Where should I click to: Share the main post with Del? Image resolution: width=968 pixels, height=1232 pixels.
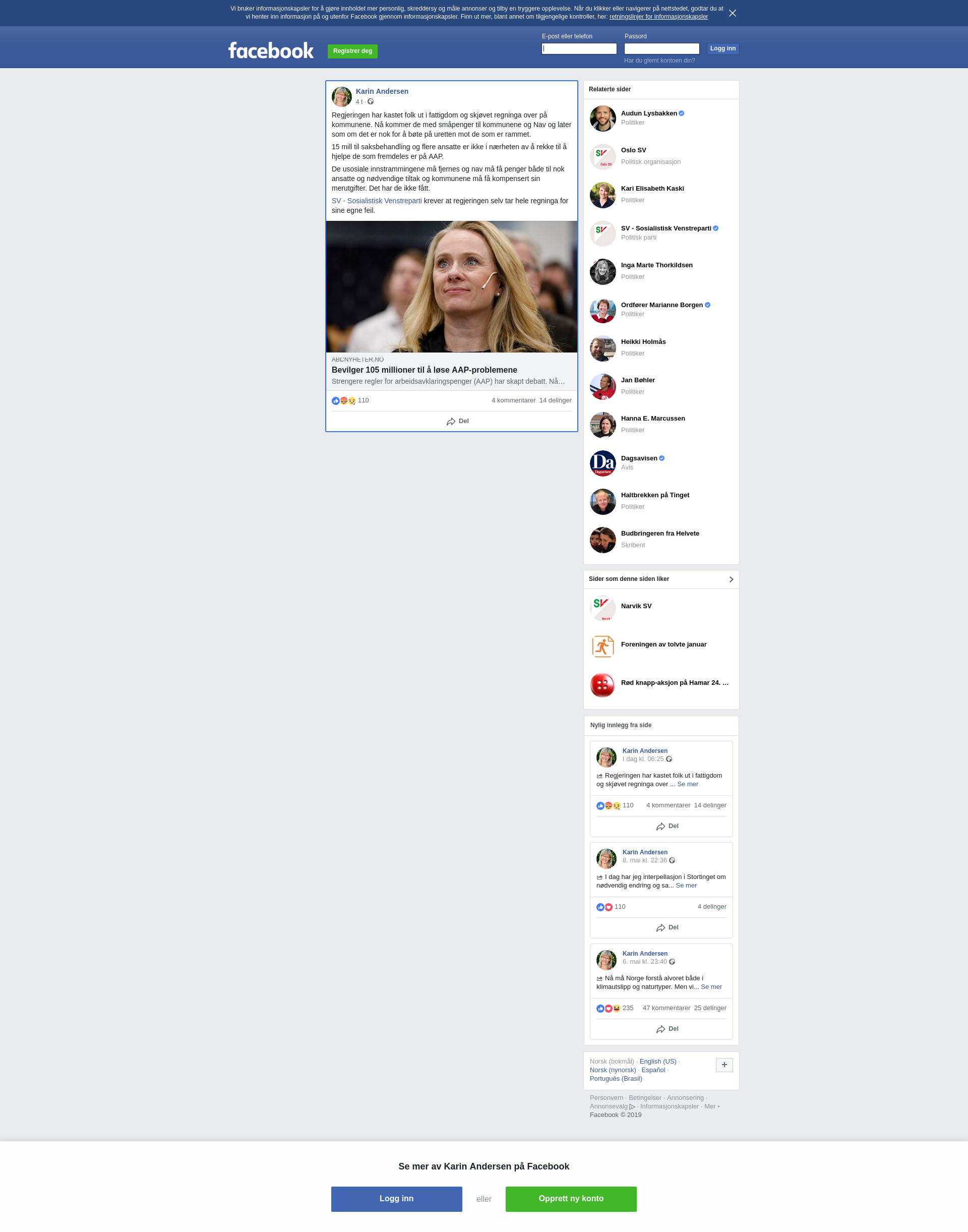[x=457, y=421]
